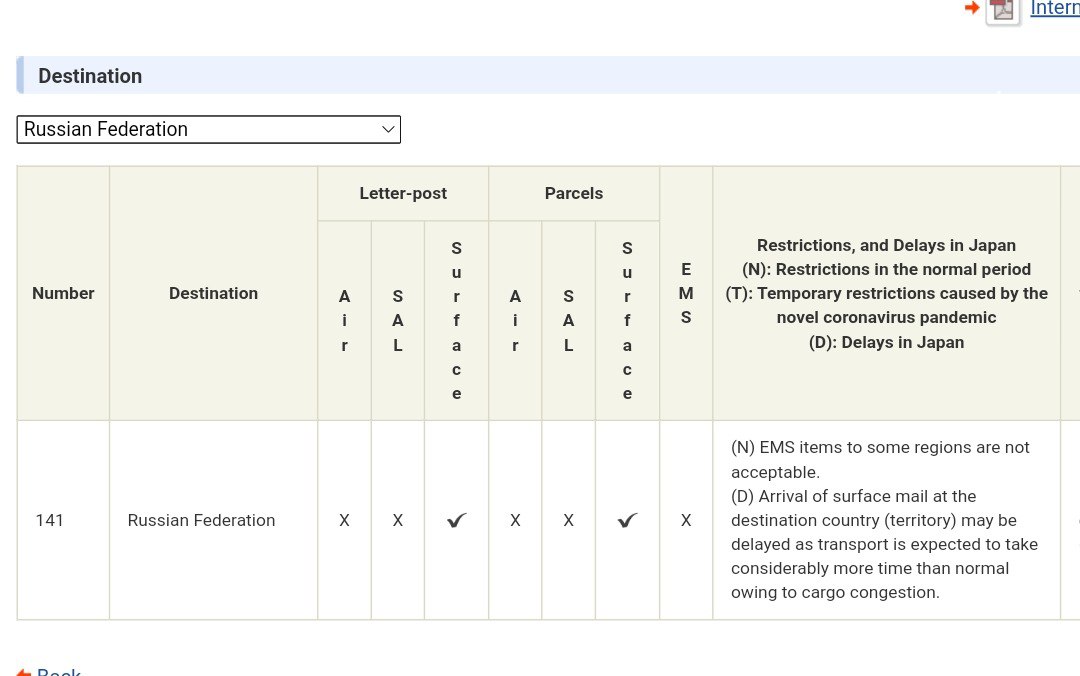Click the Restrictions and Delays in Japan header
The width and height of the screenshot is (1080, 676).
click(886, 294)
